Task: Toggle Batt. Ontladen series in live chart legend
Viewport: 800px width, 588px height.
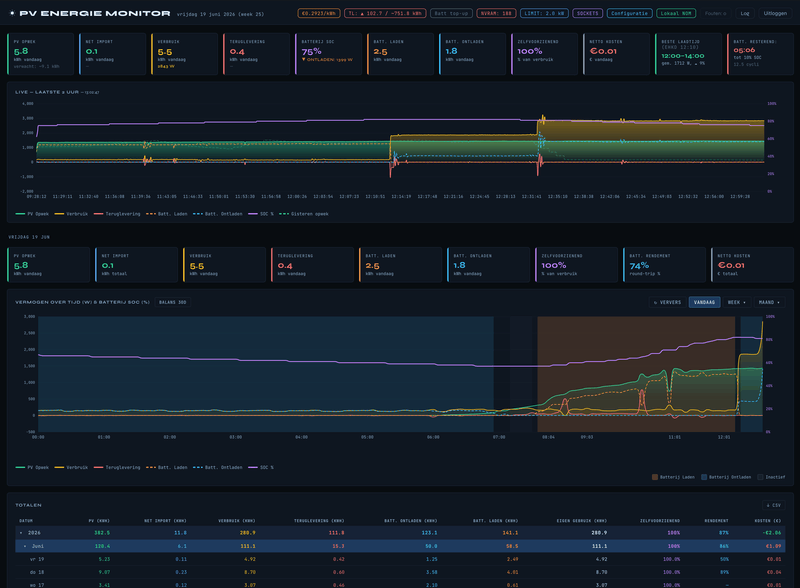Action: pyautogui.click(x=218, y=214)
